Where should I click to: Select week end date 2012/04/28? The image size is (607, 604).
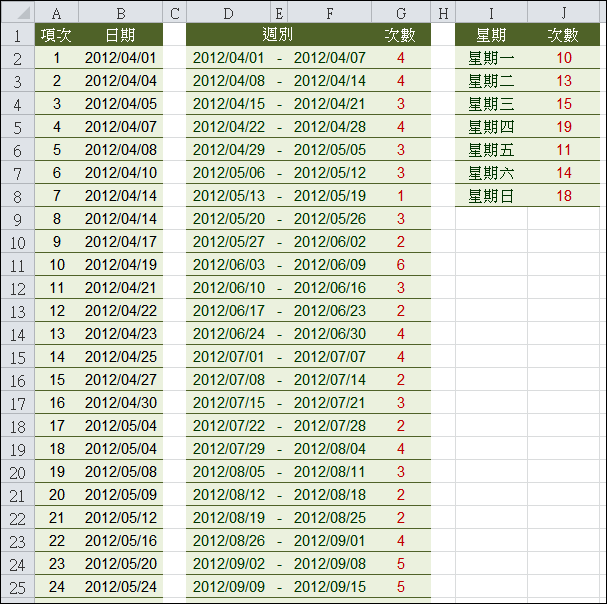(329, 127)
